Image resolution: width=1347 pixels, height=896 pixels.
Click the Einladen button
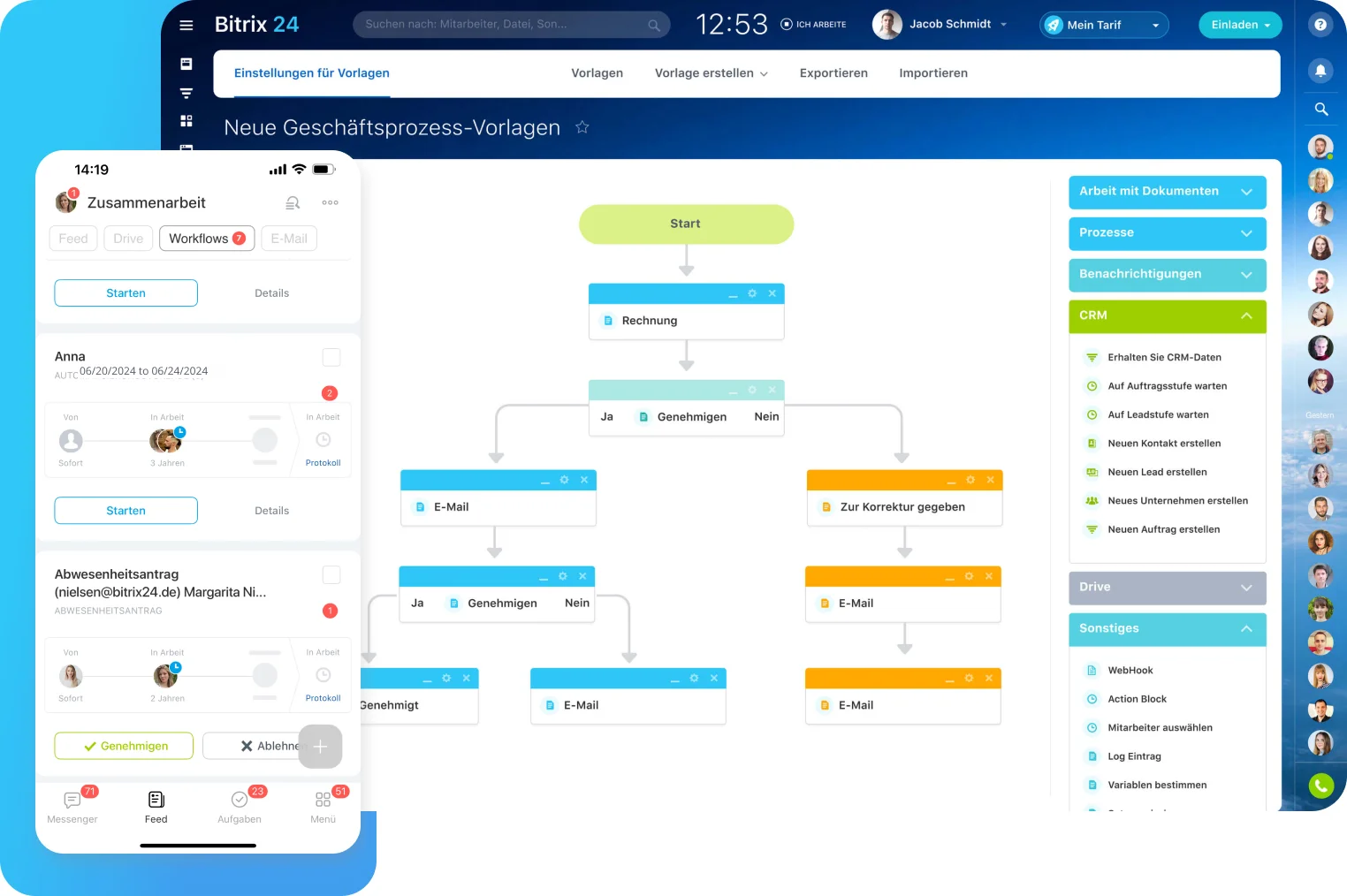pos(1240,25)
